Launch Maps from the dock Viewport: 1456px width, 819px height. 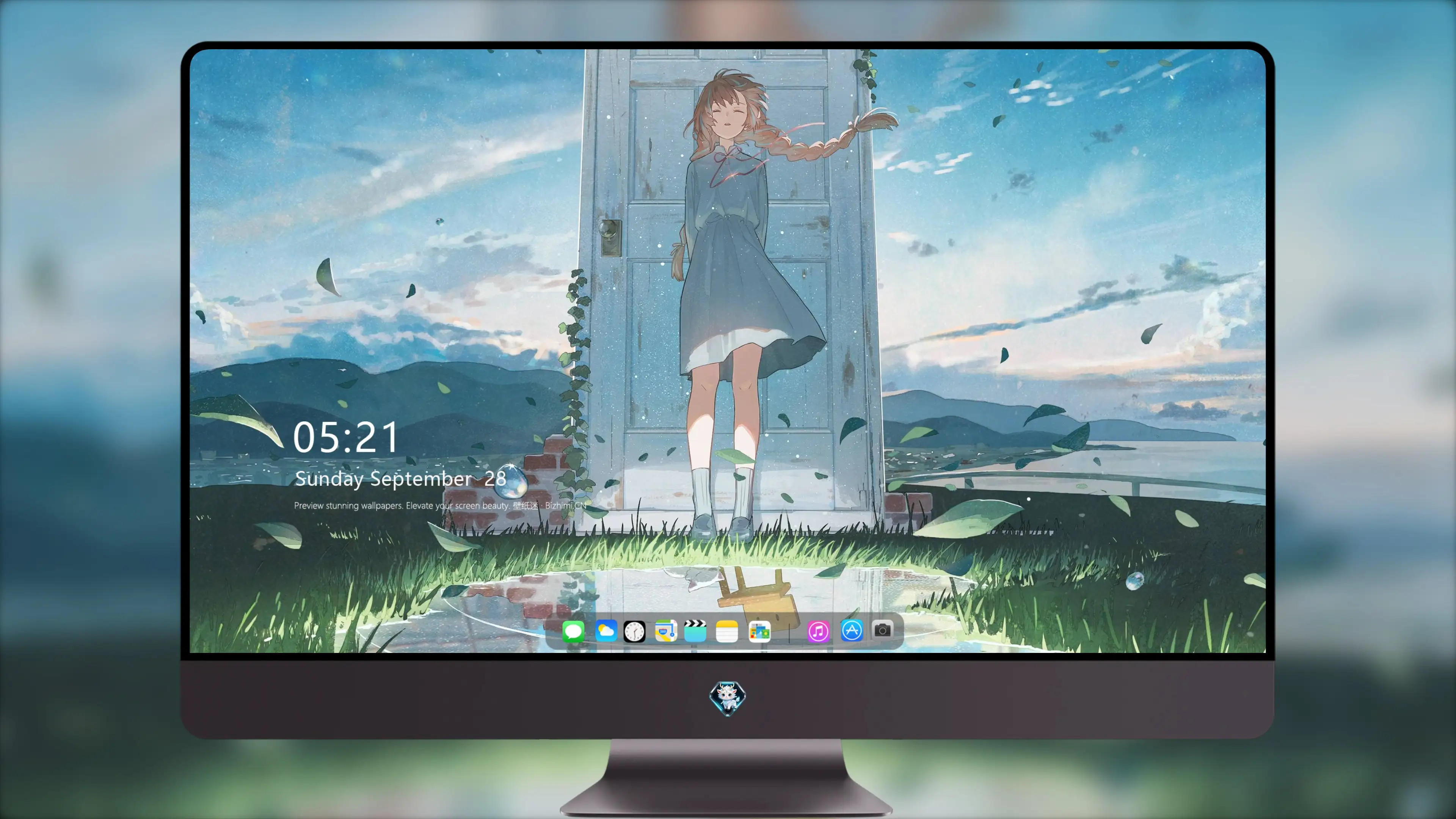(666, 631)
